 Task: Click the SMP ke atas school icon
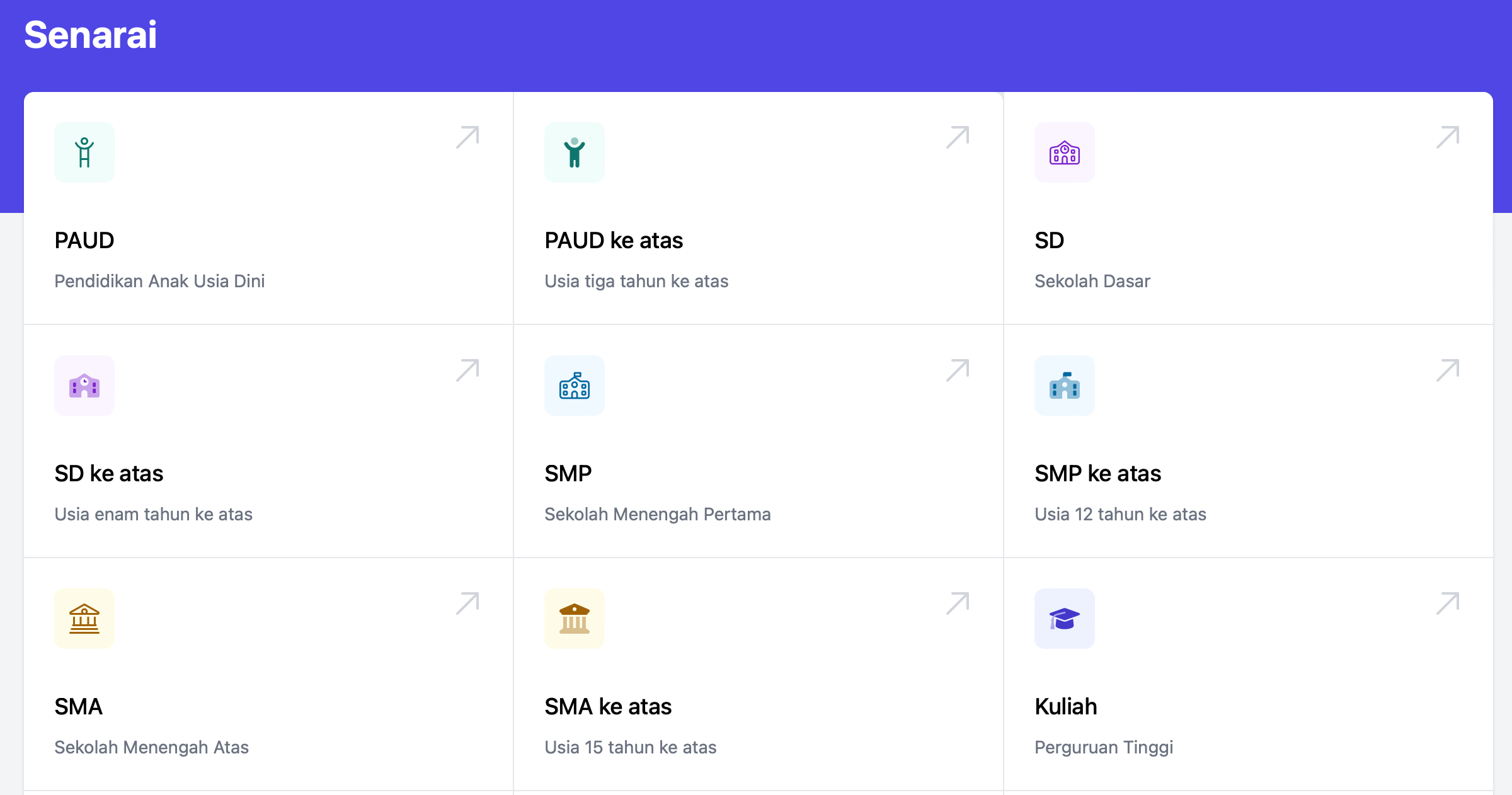point(1064,386)
